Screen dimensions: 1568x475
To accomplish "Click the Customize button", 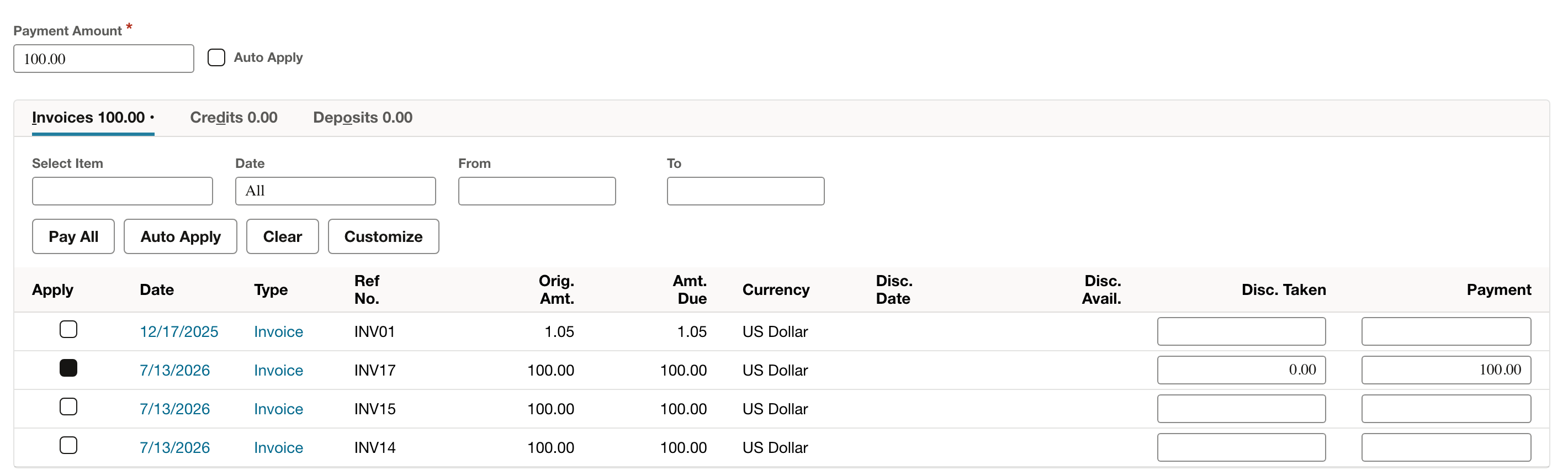I will (x=384, y=236).
